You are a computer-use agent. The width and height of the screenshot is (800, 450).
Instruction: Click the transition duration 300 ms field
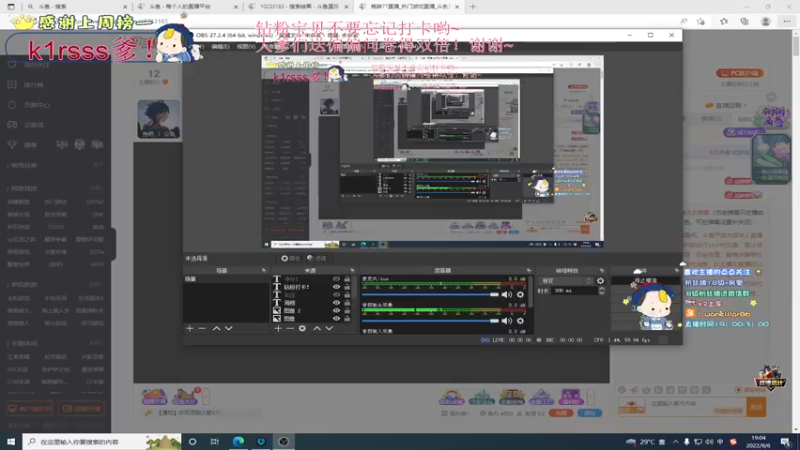[x=574, y=291]
